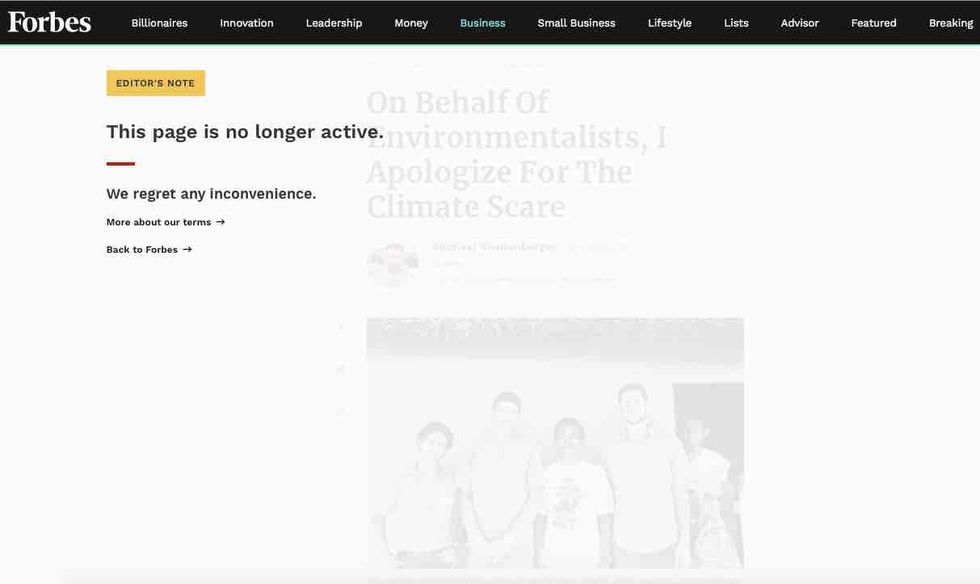Click the faded climate scare article headline

coord(515,154)
